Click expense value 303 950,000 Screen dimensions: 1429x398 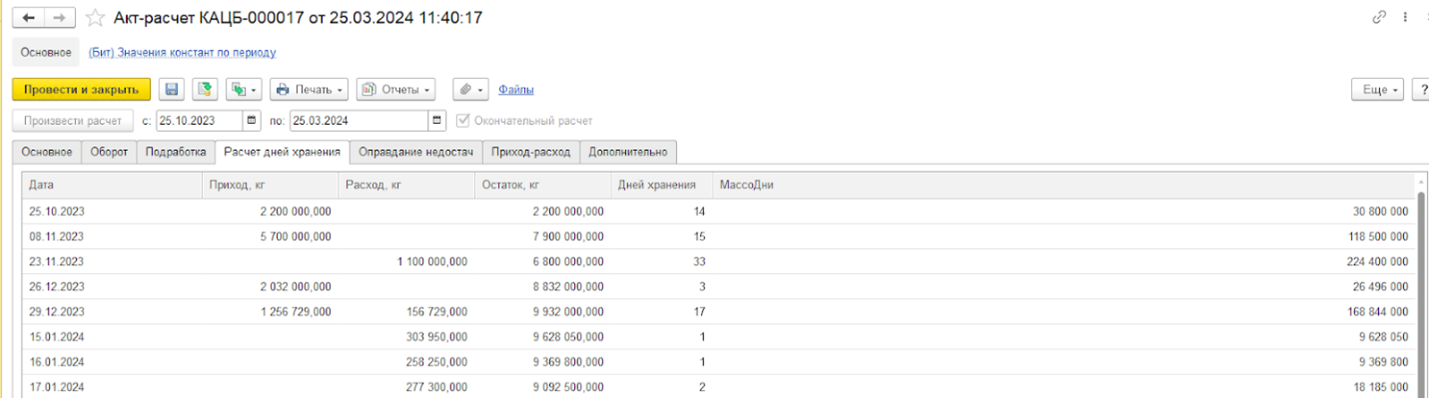(x=438, y=336)
